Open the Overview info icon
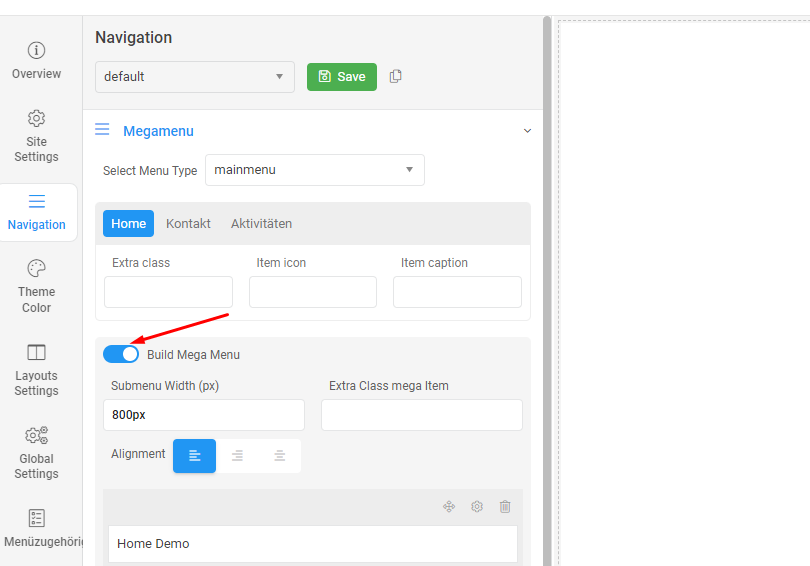This screenshot has width=810, height=566. [36, 51]
